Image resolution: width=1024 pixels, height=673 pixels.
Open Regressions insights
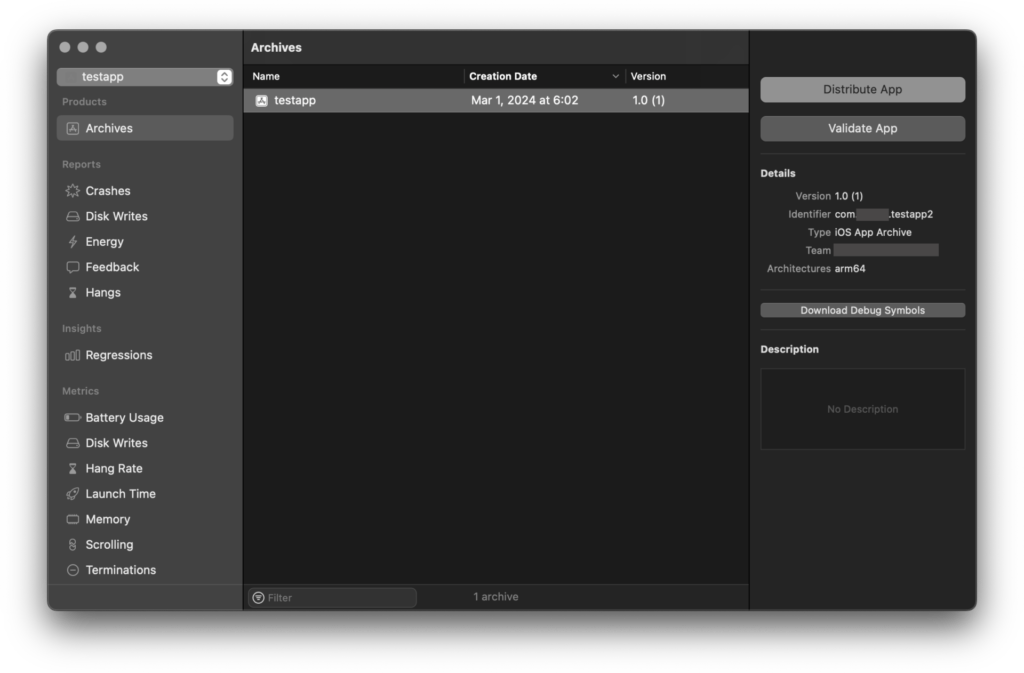pos(145,356)
